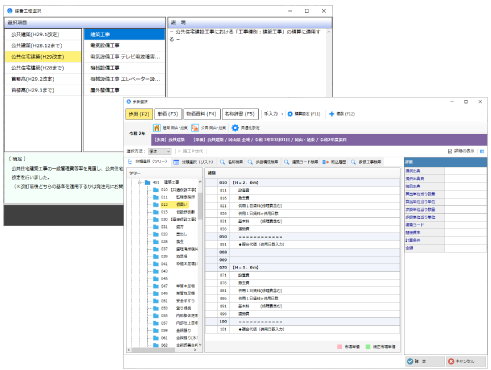
Task: Select table row 101 at bottom of list
Action: point(302,329)
